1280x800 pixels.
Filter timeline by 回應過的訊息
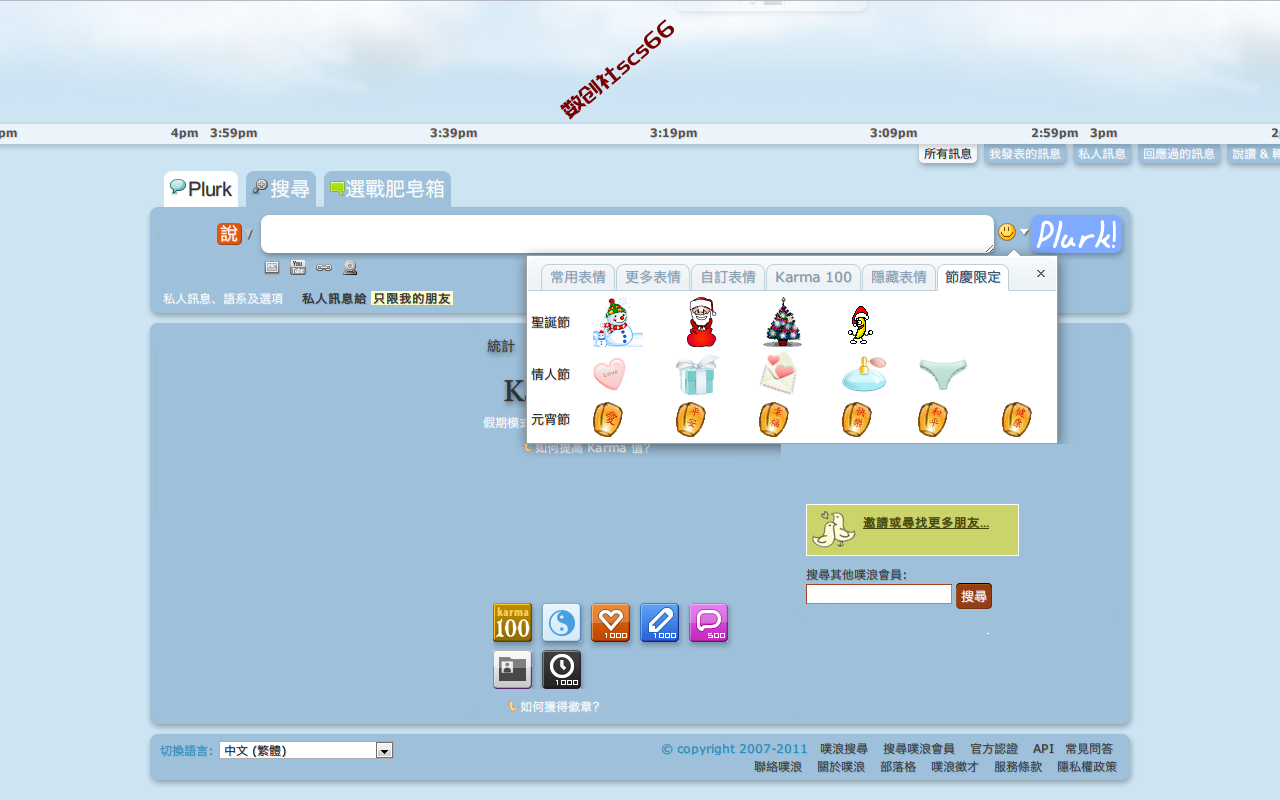tap(1179, 154)
